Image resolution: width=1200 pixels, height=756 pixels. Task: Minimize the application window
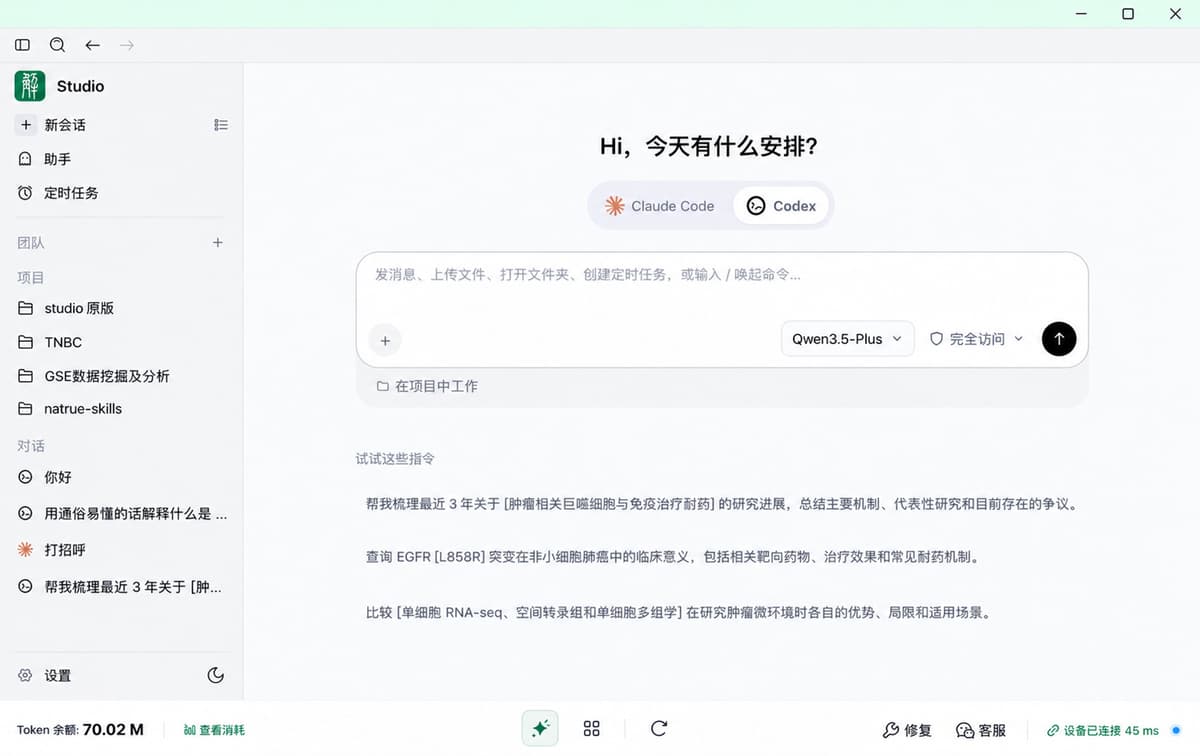coord(1081,14)
